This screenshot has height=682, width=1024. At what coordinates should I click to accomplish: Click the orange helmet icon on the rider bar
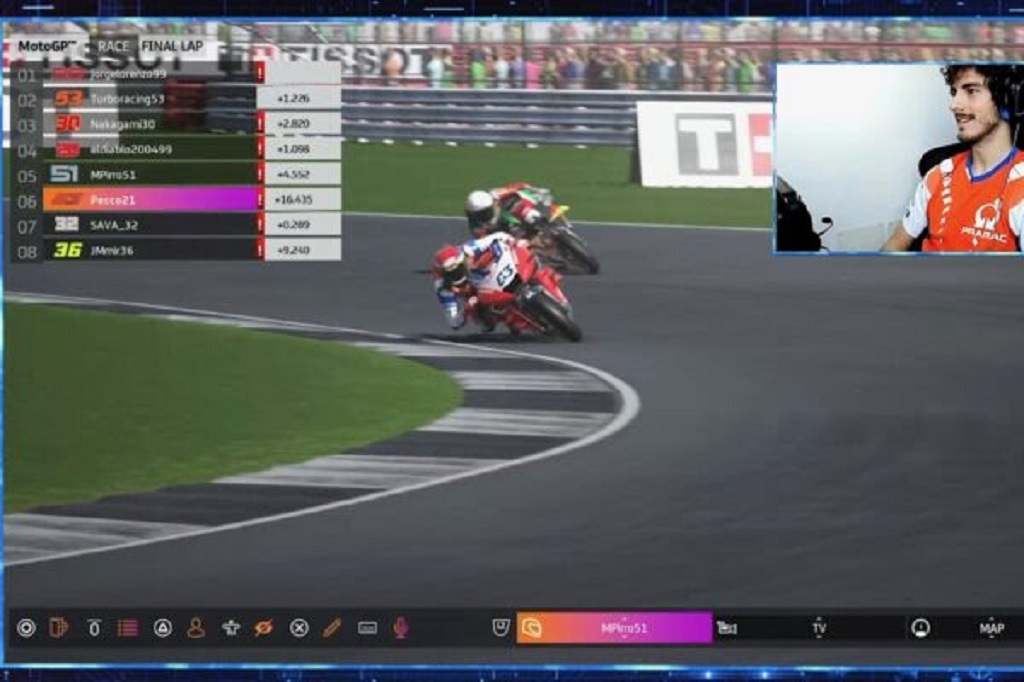(532, 628)
